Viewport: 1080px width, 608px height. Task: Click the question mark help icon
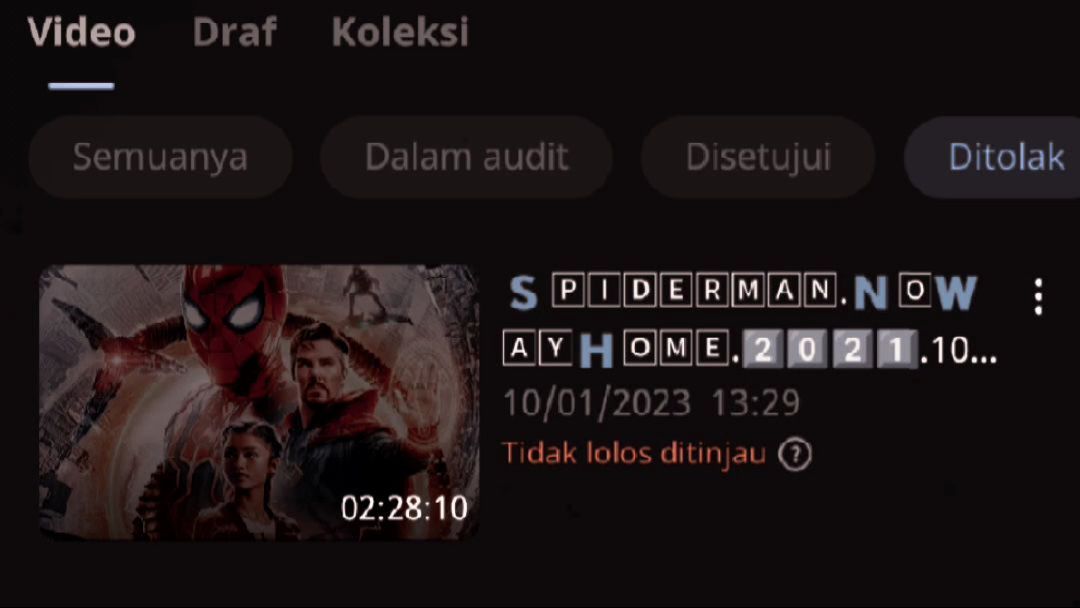(x=795, y=454)
